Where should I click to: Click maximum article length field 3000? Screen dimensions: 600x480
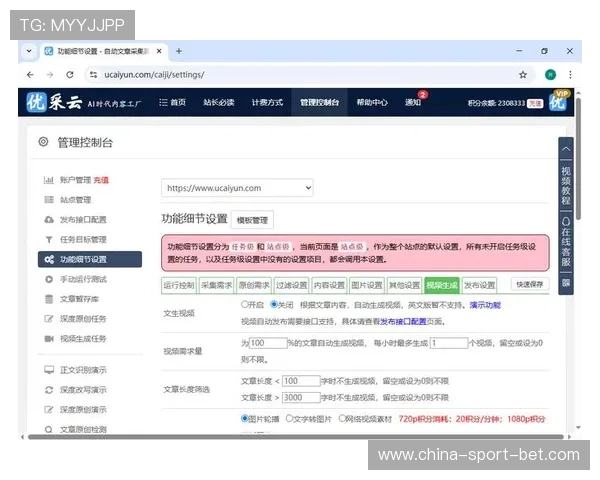pyautogui.click(x=301, y=397)
